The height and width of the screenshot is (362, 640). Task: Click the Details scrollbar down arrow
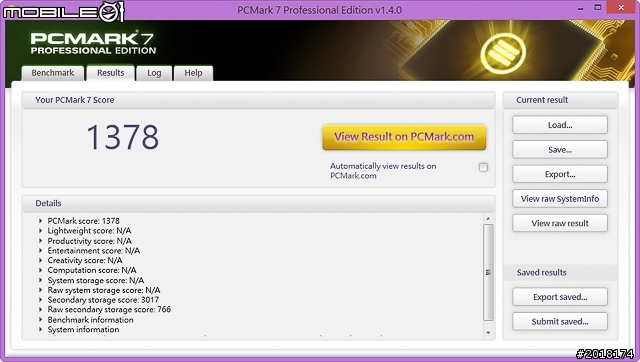tap(488, 333)
